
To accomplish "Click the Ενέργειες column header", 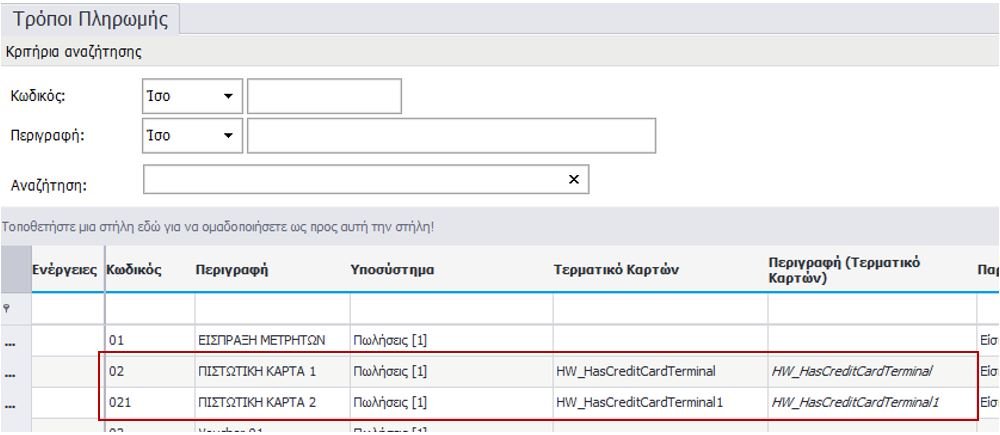I will coord(65,270).
